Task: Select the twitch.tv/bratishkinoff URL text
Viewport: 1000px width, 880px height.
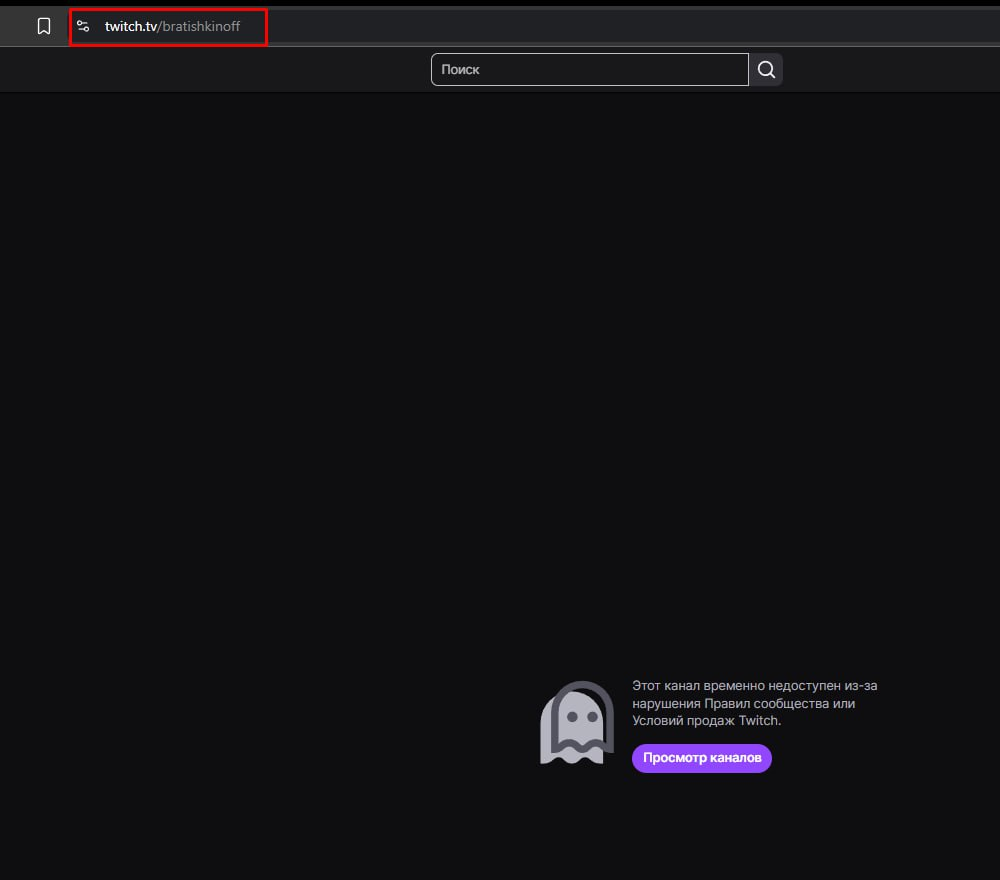Action: point(172,26)
